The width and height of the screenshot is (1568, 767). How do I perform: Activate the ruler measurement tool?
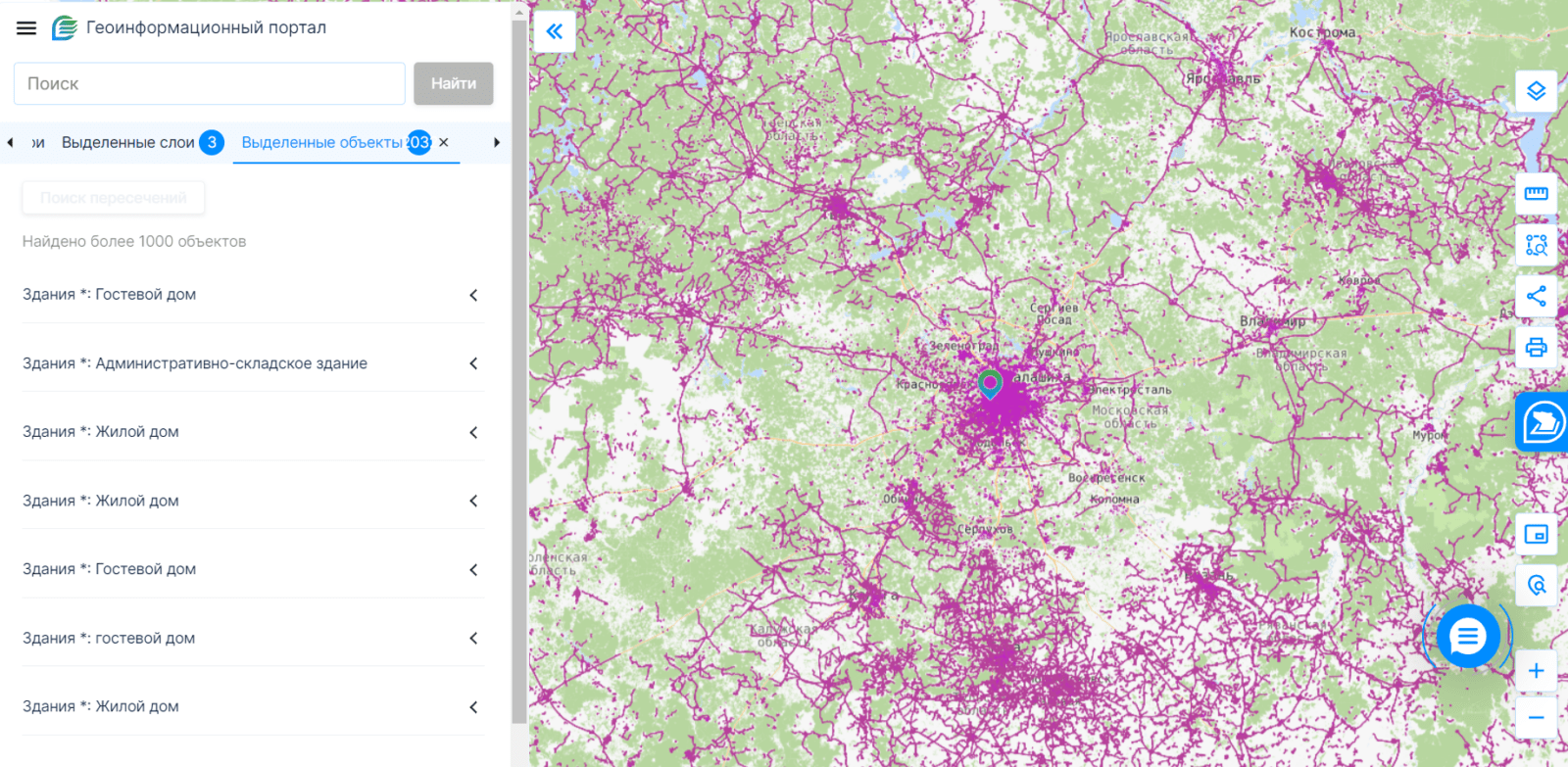(1536, 194)
